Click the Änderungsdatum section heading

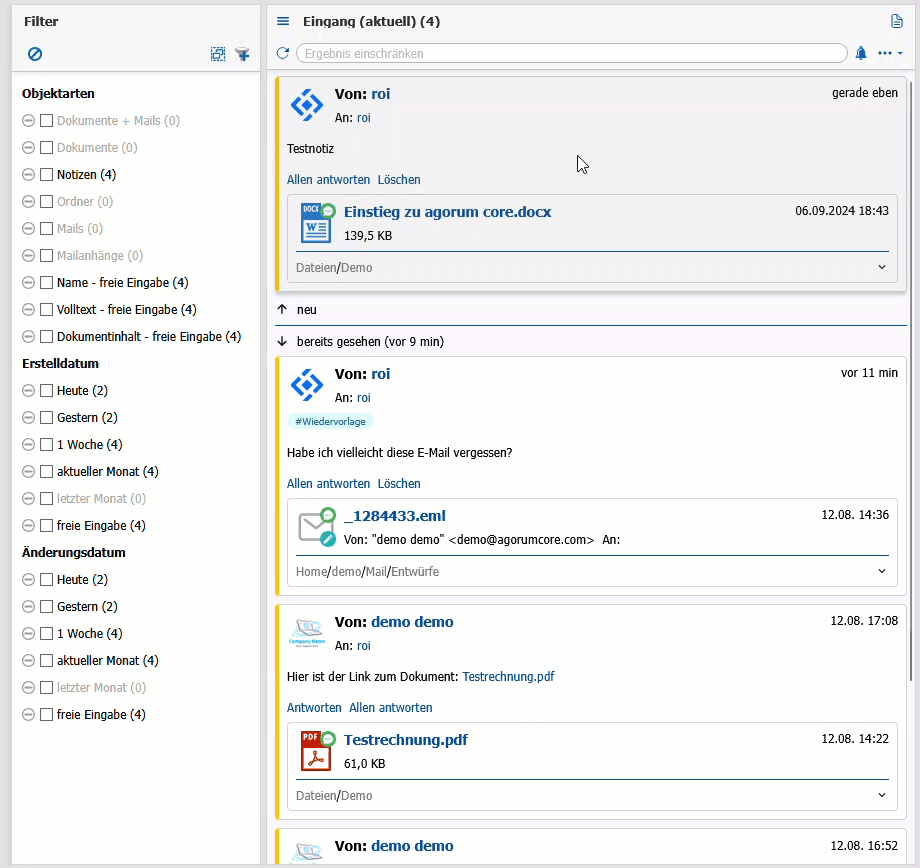click(x=73, y=552)
